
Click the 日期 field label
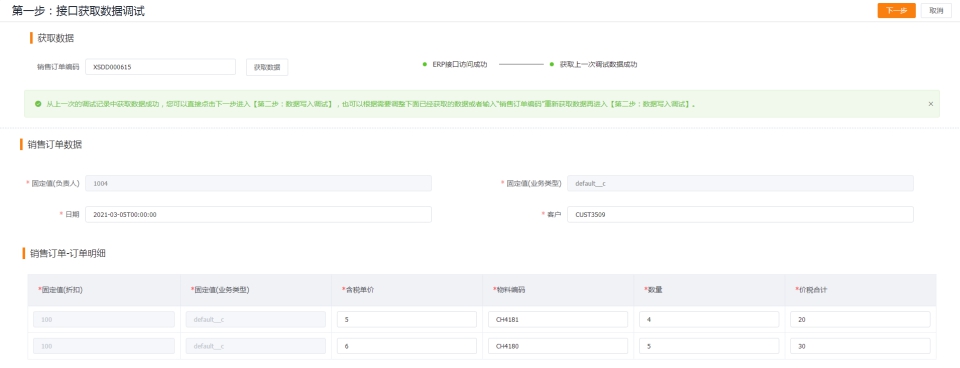(72, 214)
